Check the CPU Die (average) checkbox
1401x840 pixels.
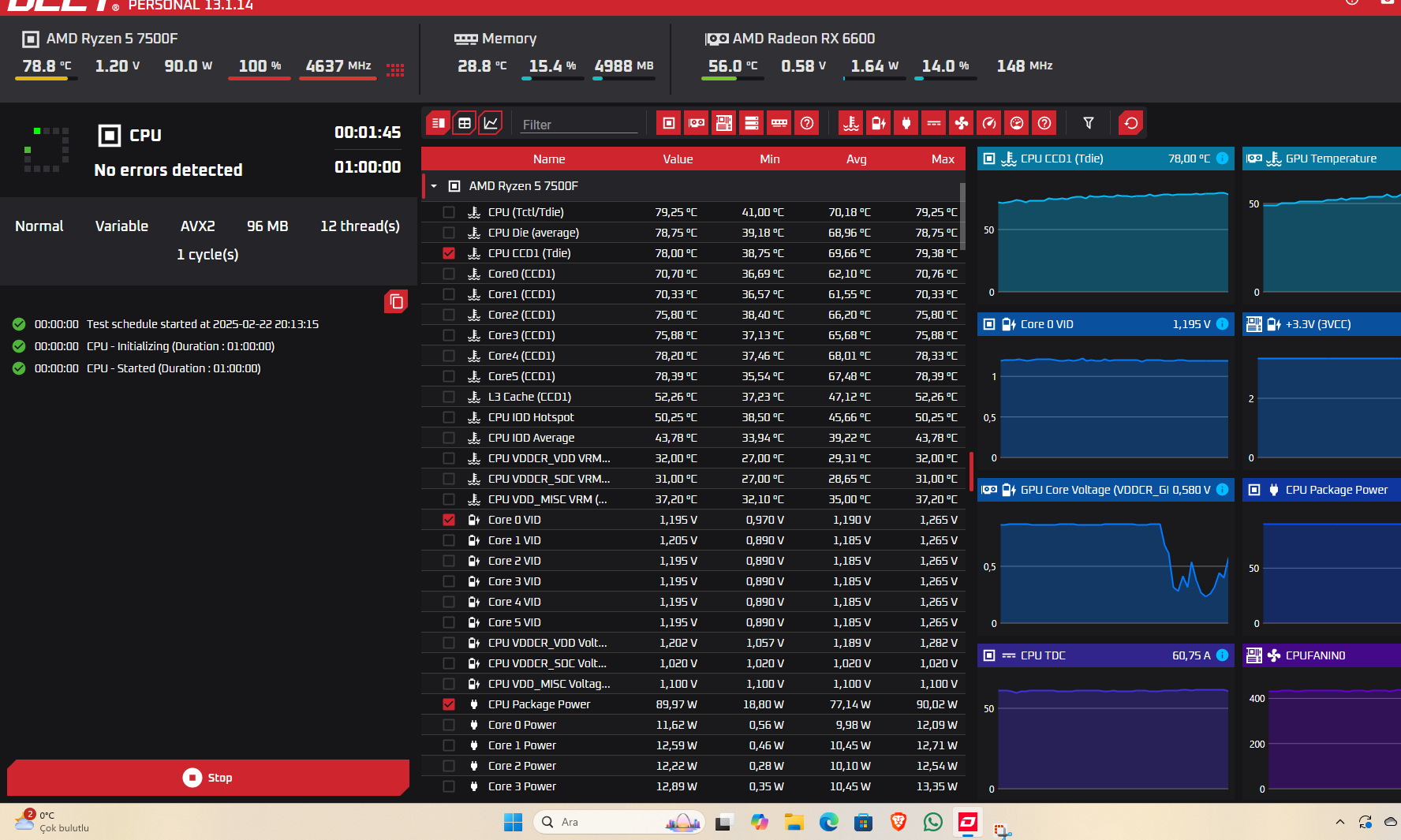(x=449, y=233)
